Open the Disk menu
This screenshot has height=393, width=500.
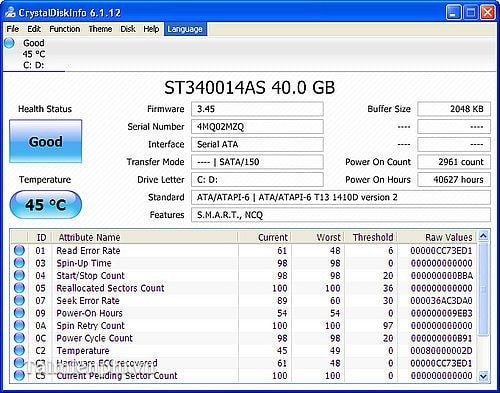coord(128,29)
